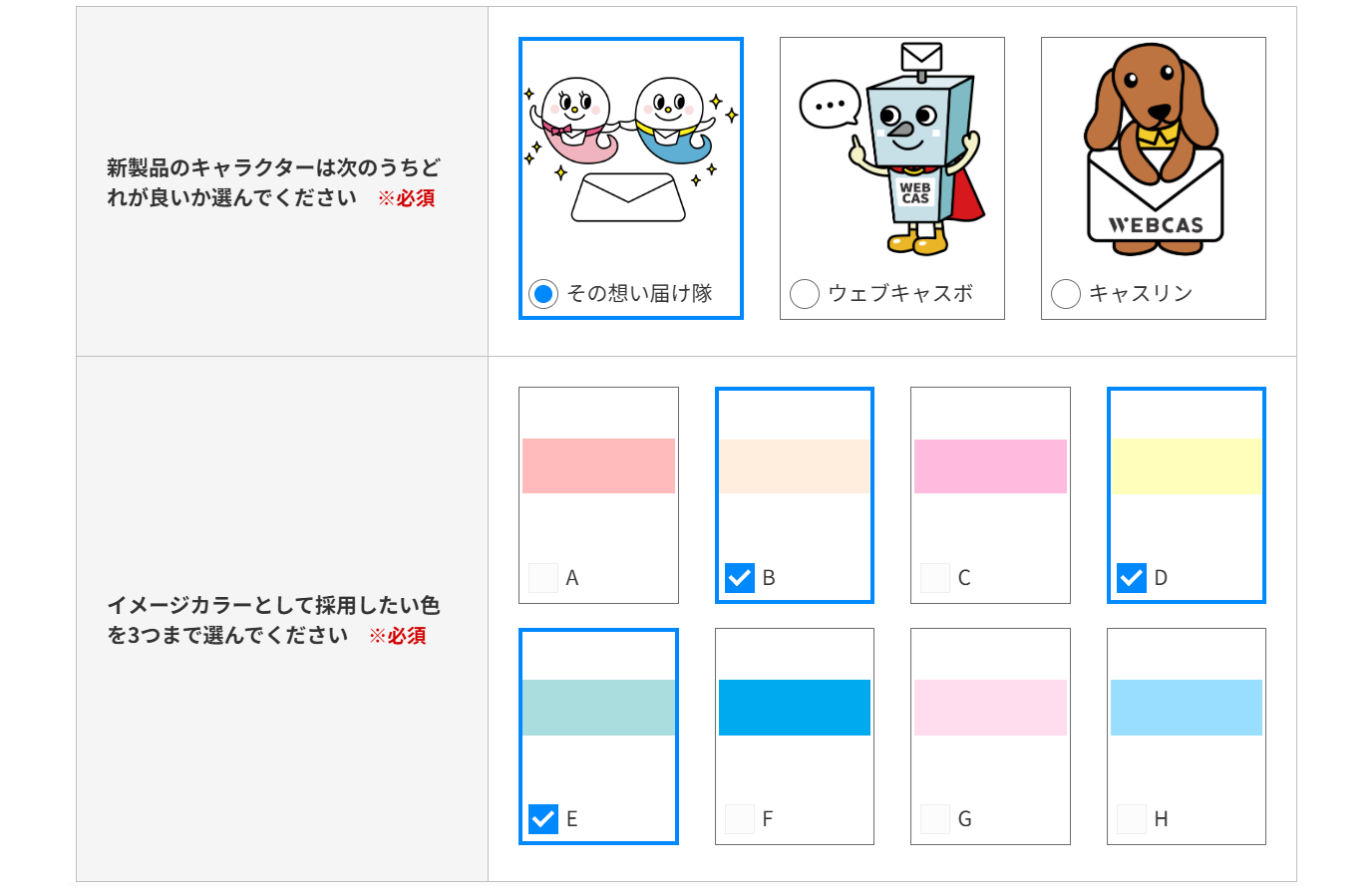
Task: Tick the checkbox for color F
Action: coord(739,818)
